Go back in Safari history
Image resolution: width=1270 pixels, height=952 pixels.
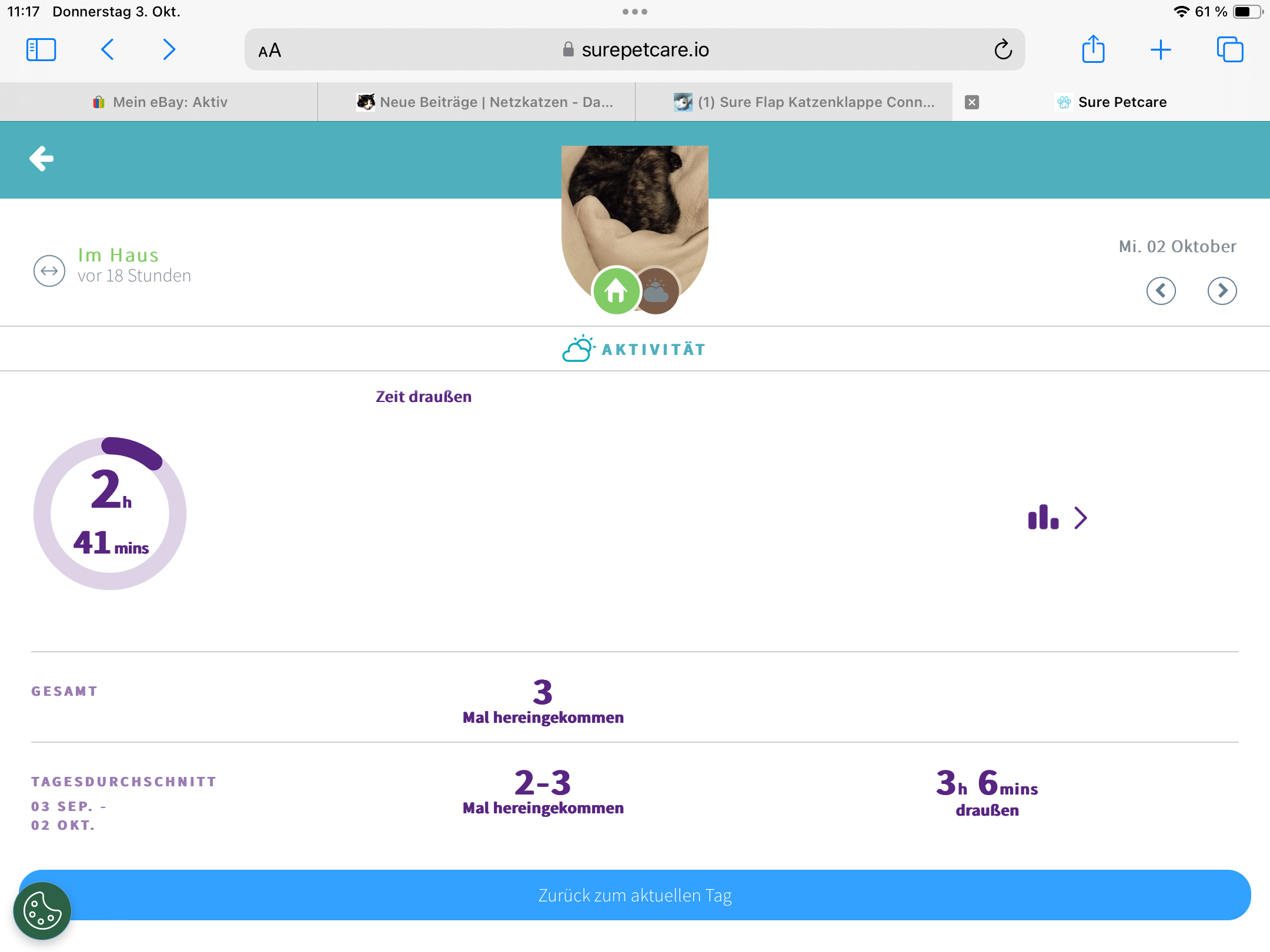click(108, 50)
